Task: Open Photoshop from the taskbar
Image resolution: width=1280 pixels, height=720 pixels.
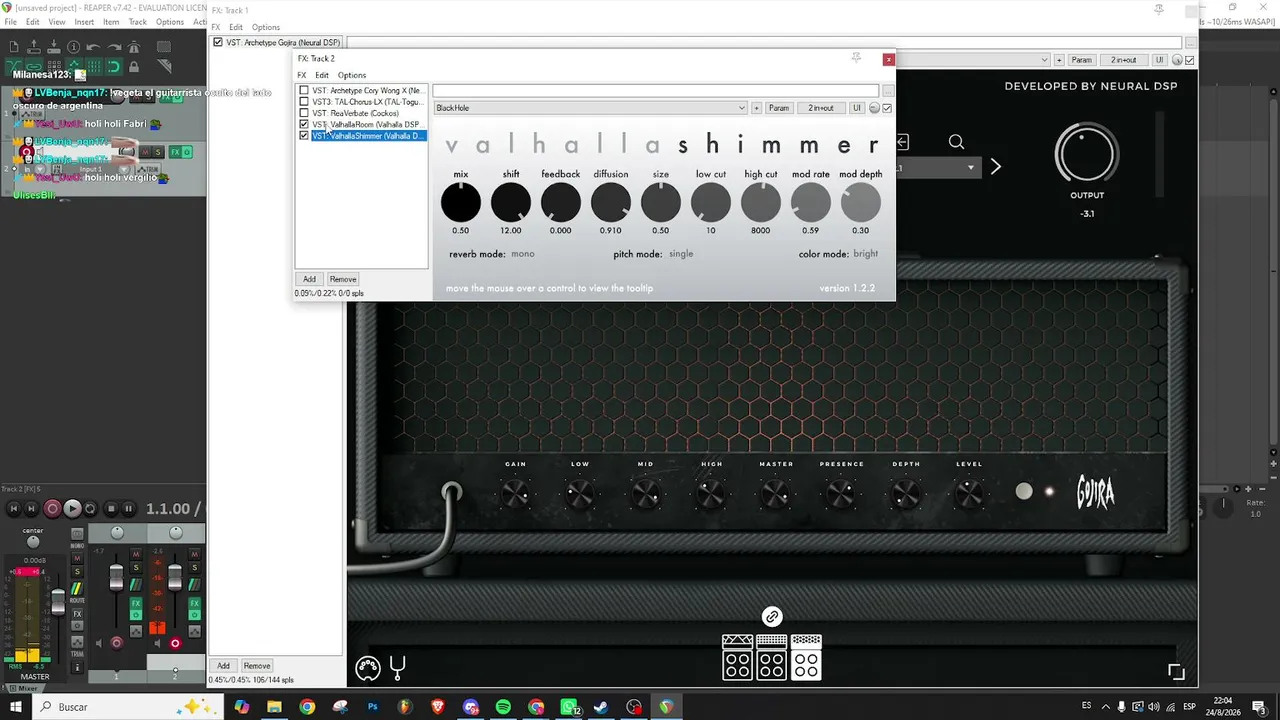Action: (x=372, y=707)
